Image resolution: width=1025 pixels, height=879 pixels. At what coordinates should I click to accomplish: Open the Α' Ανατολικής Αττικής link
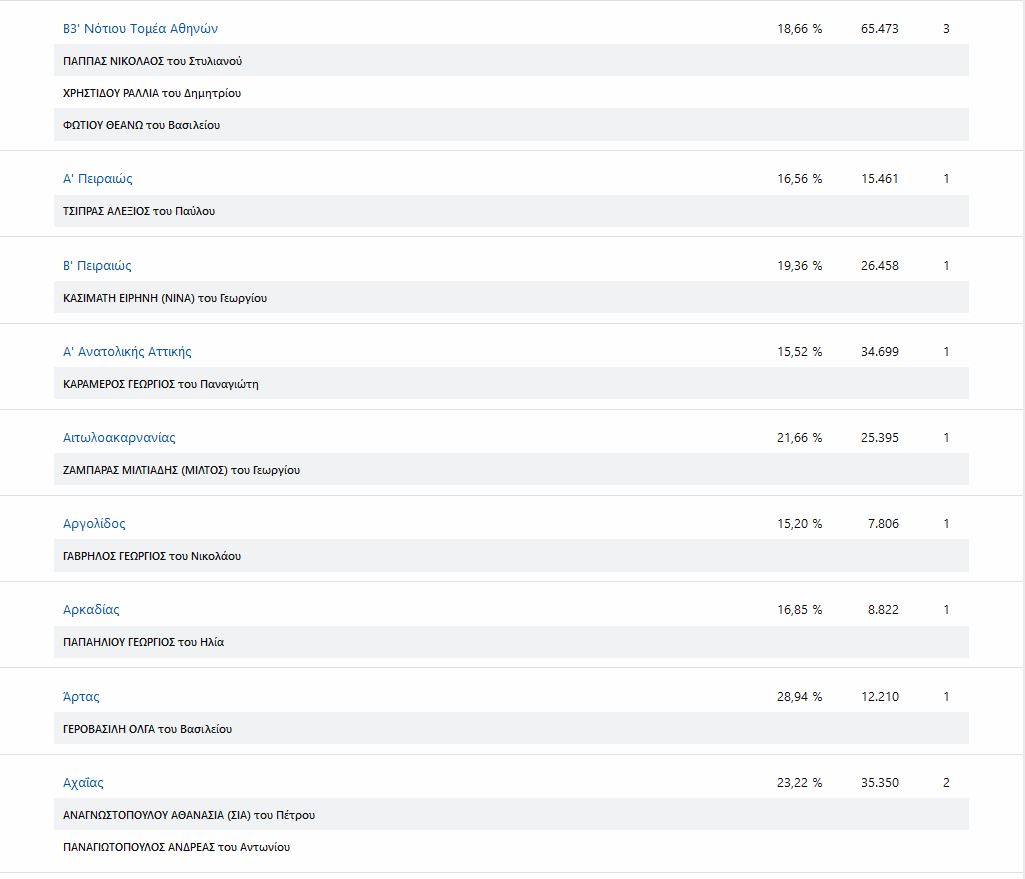coord(127,352)
